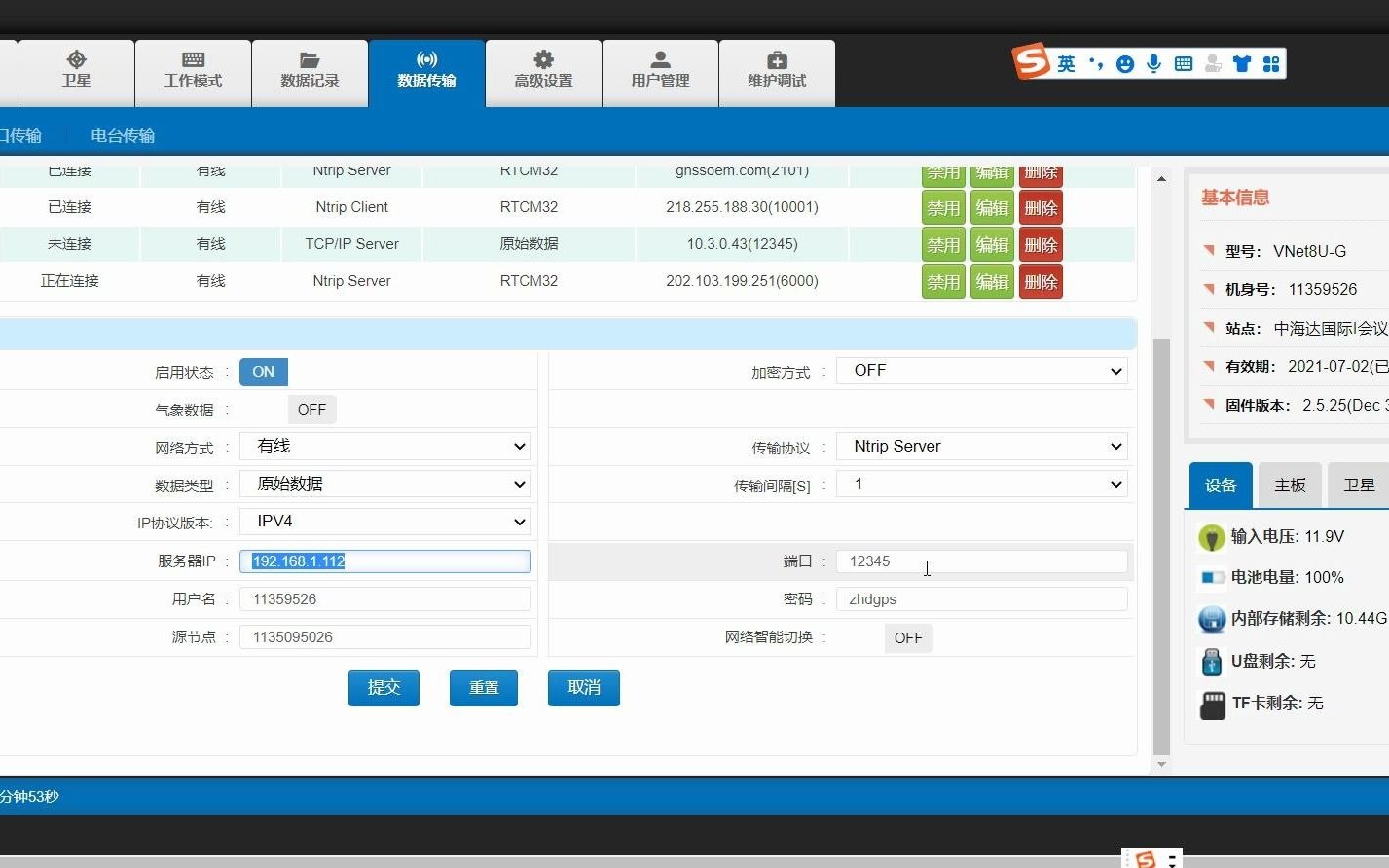Viewport: 1389px width, 868px height.
Task: Open Sogou emoji smiley panel
Action: tap(1125, 64)
